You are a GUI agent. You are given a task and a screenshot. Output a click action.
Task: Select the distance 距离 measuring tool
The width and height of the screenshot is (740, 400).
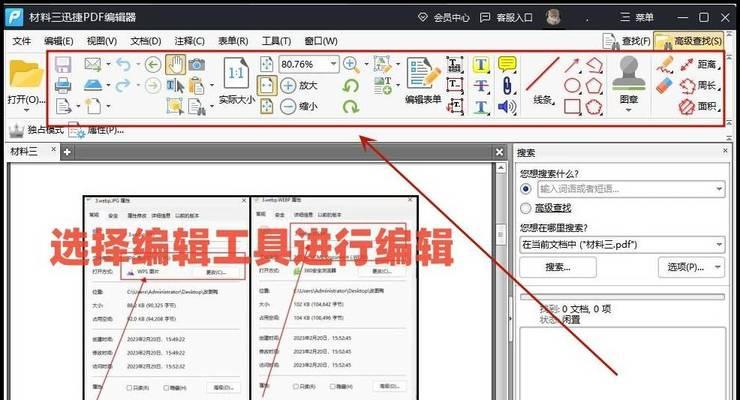pyautogui.click(x=699, y=64)
